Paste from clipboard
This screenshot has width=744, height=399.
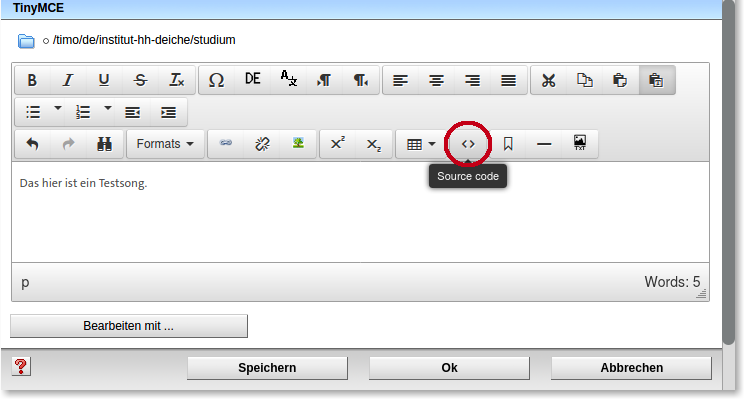click(x=620, y=80)
